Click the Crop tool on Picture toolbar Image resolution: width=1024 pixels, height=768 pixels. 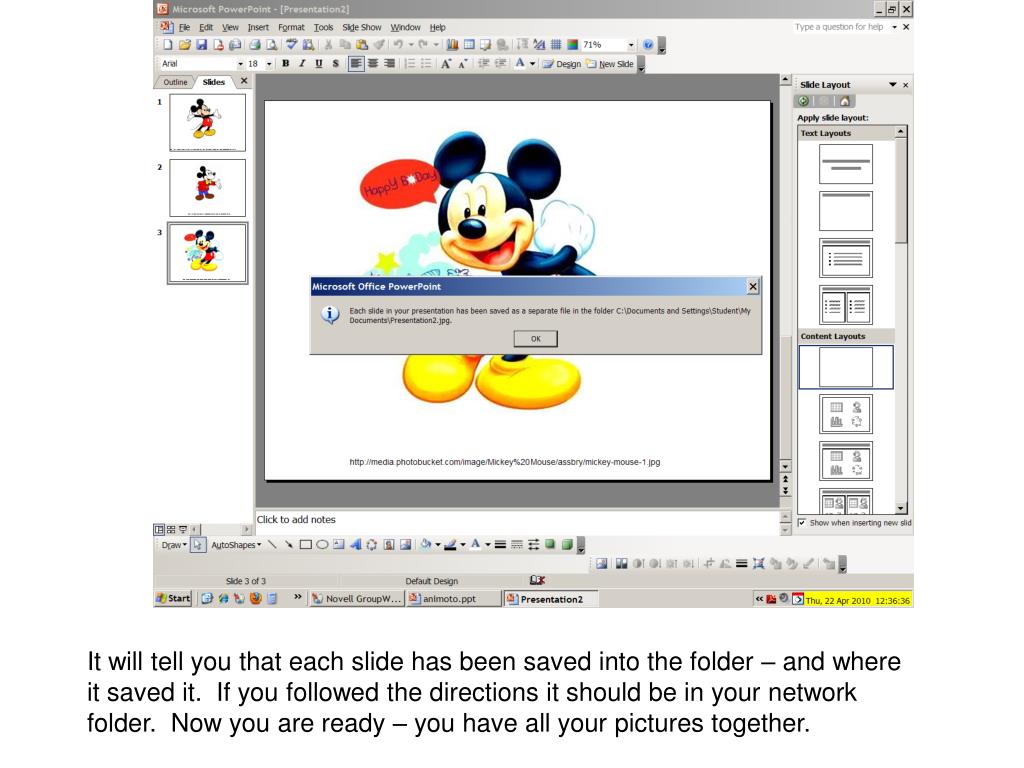[x=709, y=564]
